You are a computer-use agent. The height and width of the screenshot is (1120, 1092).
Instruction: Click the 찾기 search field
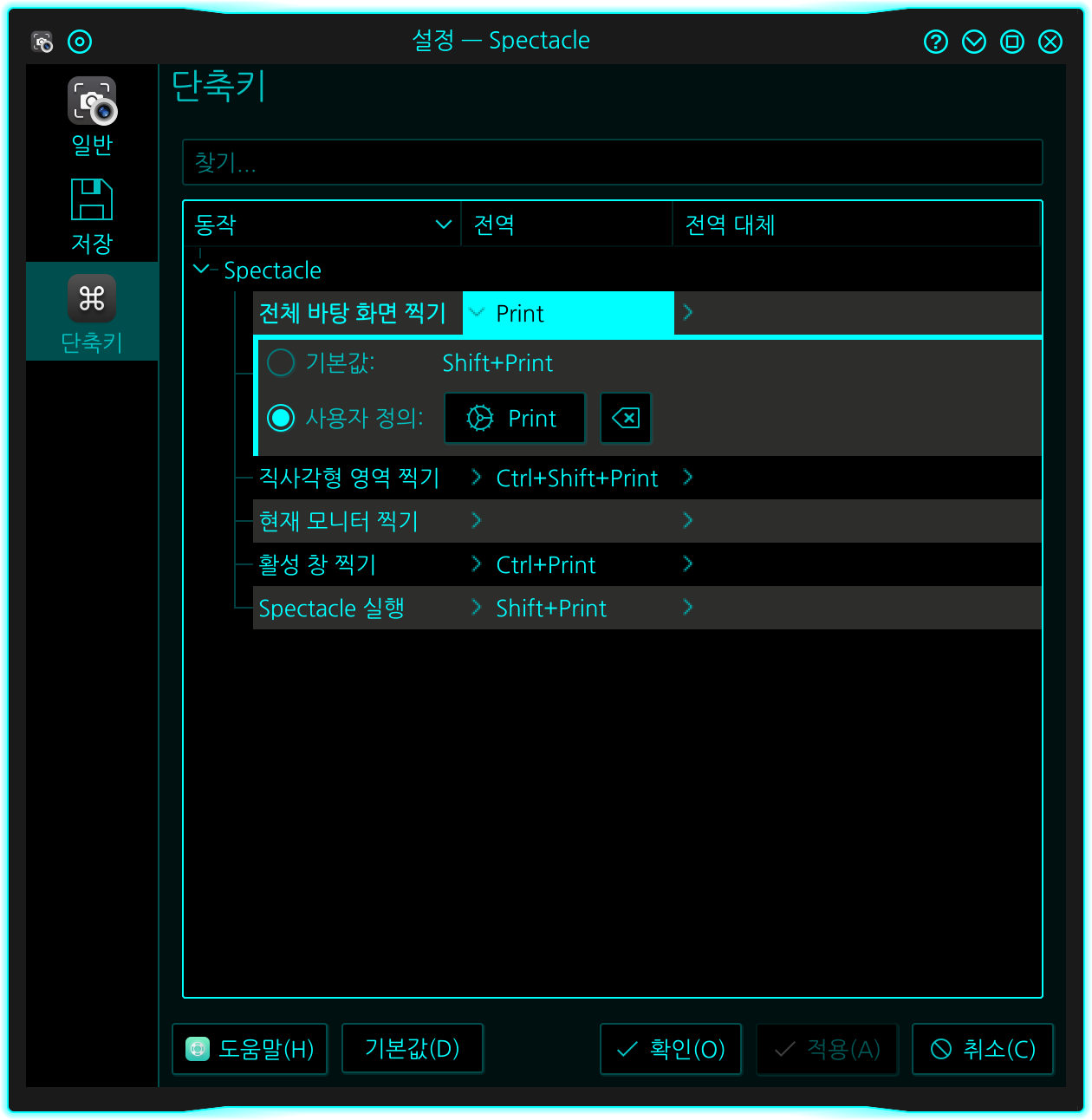click(612, 162)
